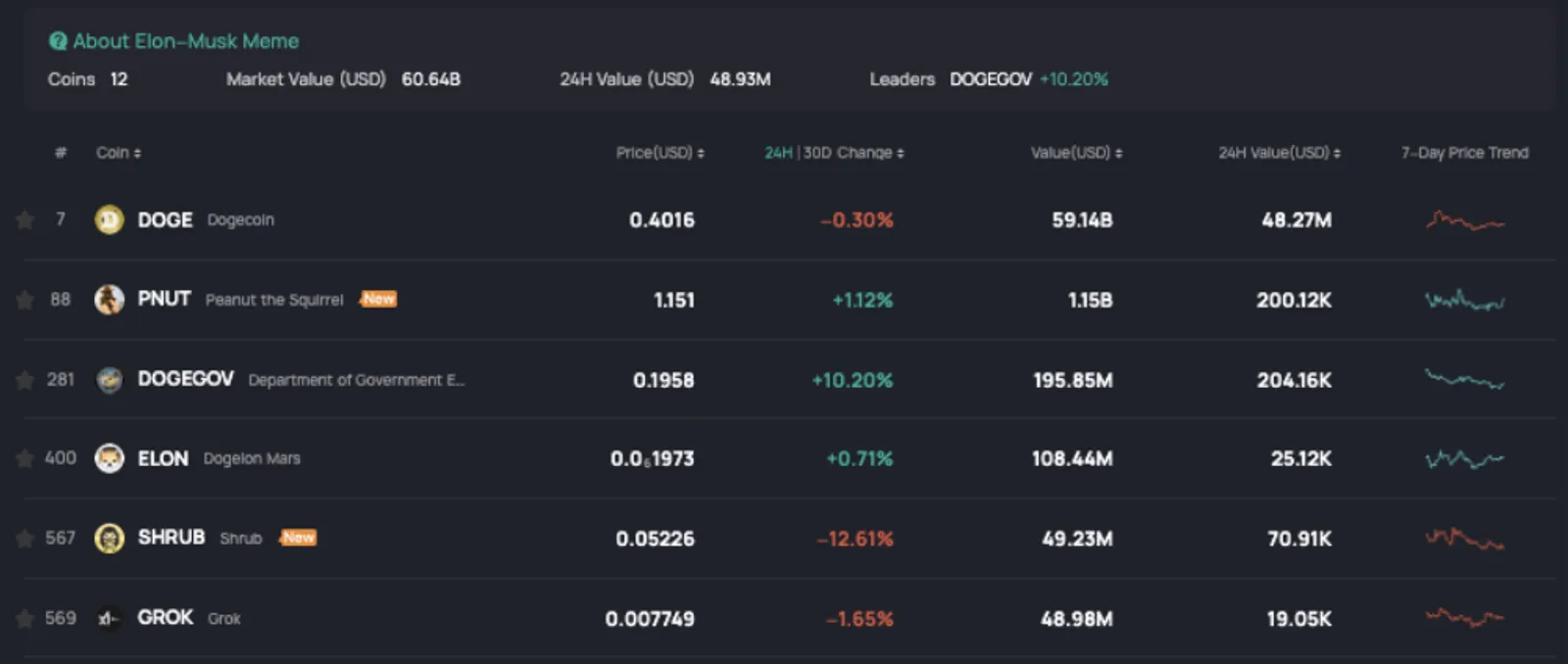Viewport: 1568px width, 664px height.
Task: Click PNUT 24H value 200.12K
Action: [x=1294, y=300]
